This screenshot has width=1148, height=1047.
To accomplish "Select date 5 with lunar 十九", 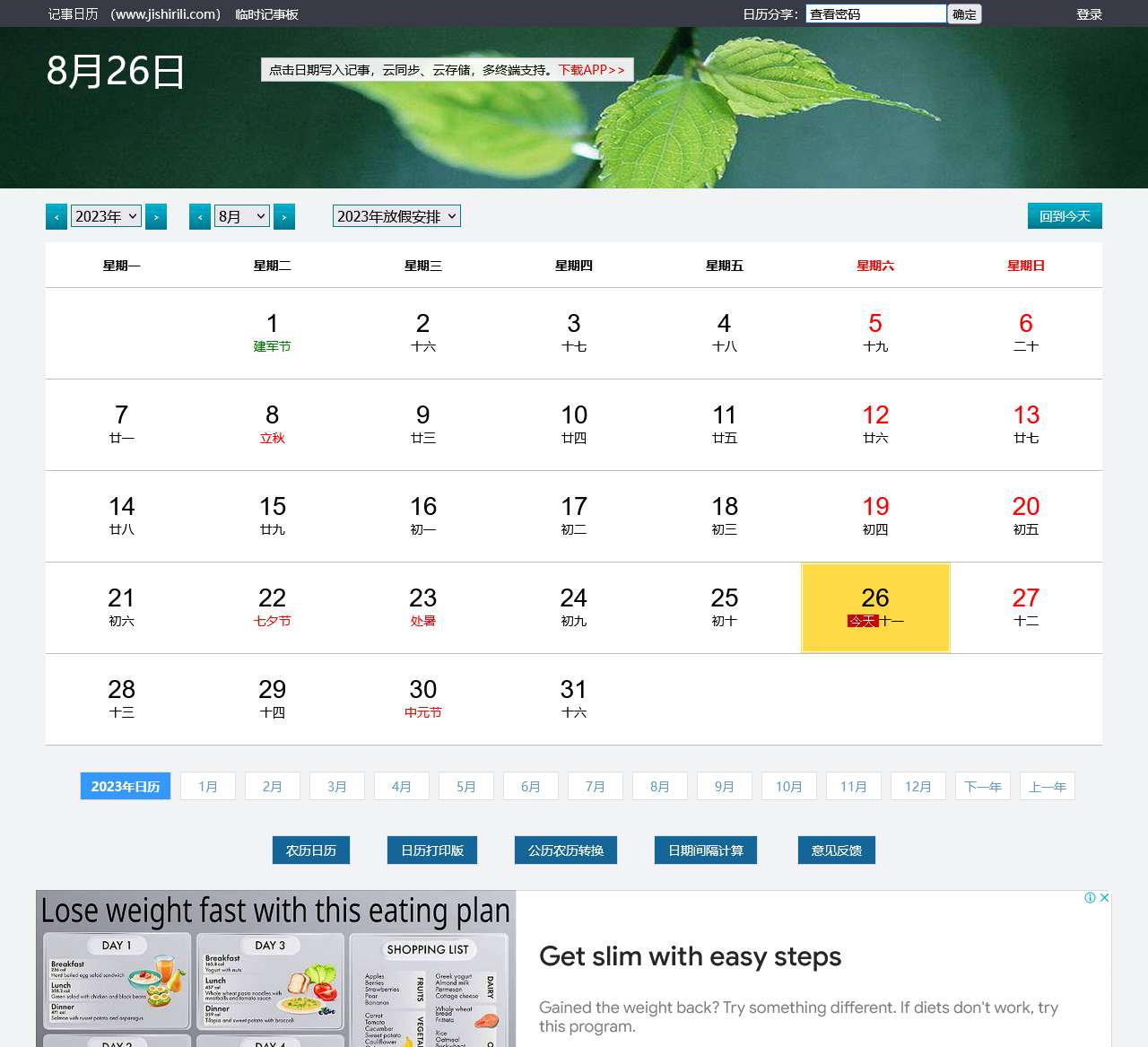I will pyautogui.click(x=875, y=333).
